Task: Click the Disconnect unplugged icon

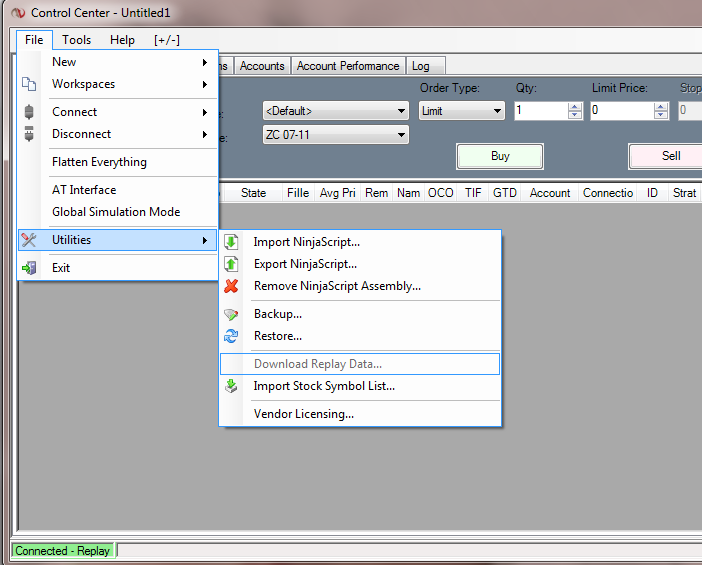Action: point(29,133)
